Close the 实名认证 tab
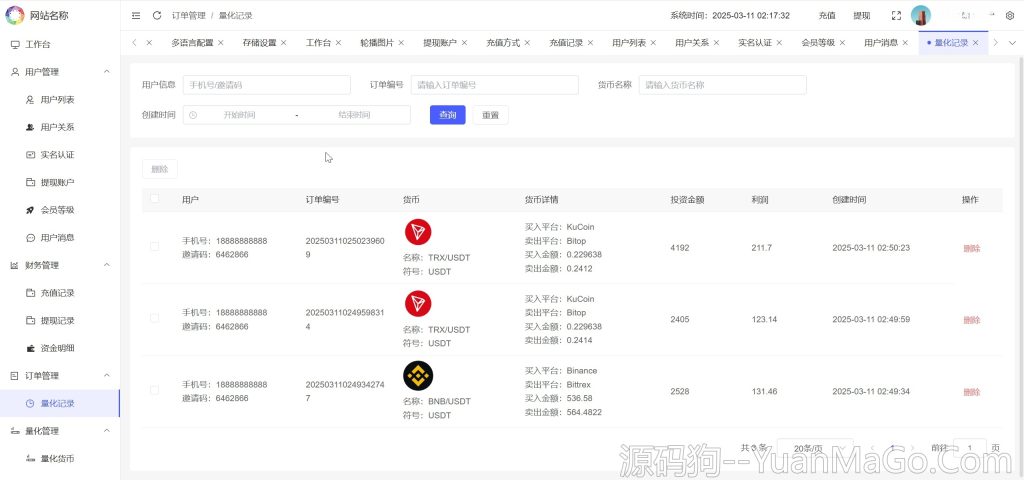 [x=779, y=42]
